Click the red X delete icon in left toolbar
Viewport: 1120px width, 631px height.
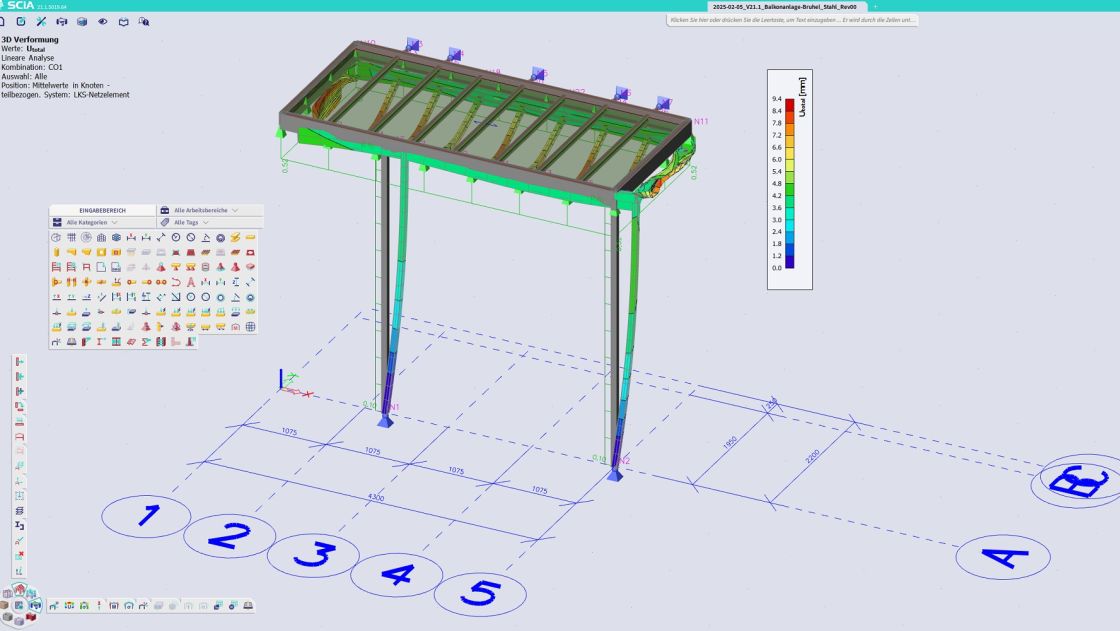click(x=20, y=555)
